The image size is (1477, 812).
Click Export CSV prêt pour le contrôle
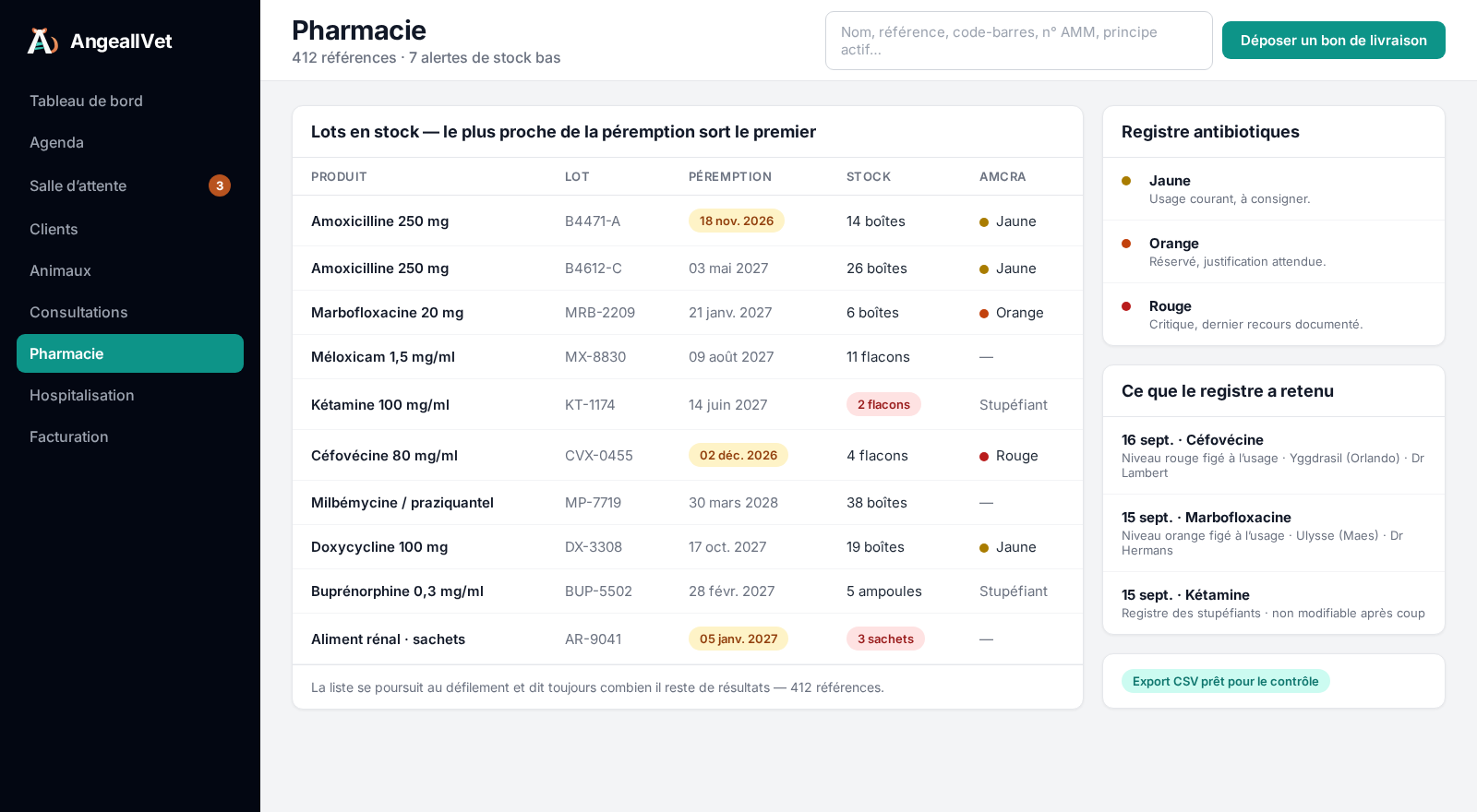pos(1226,681)
